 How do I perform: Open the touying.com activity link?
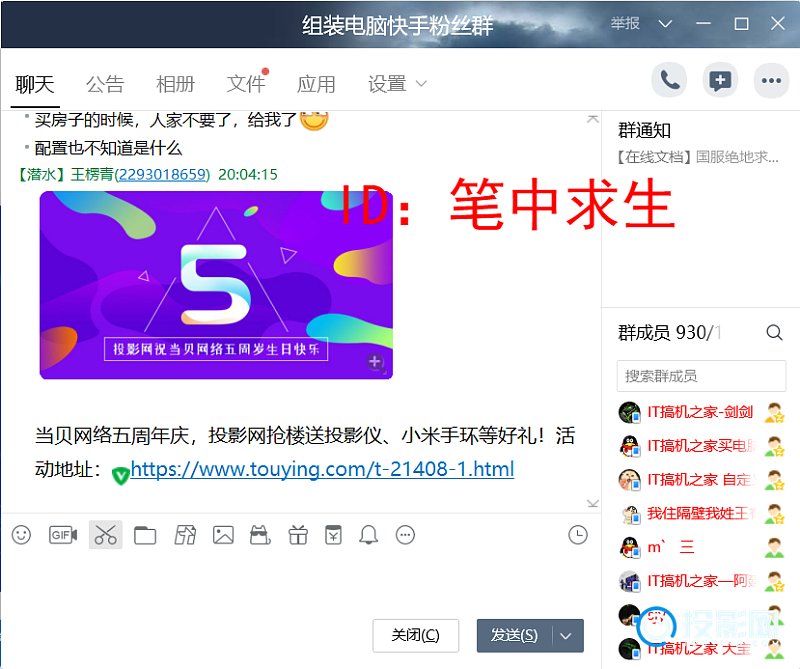tap(322, 468)
